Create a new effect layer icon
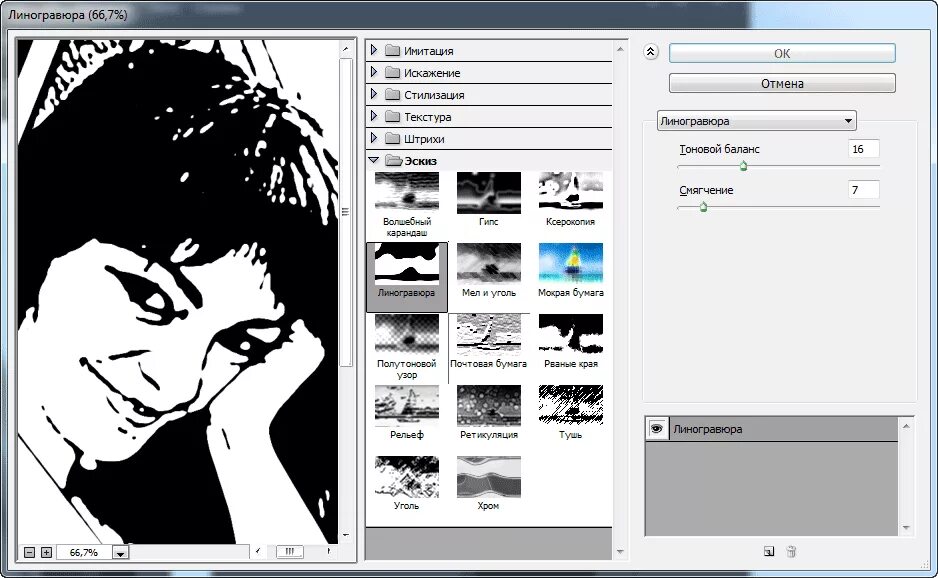938x578 pixels. point(769,552)
